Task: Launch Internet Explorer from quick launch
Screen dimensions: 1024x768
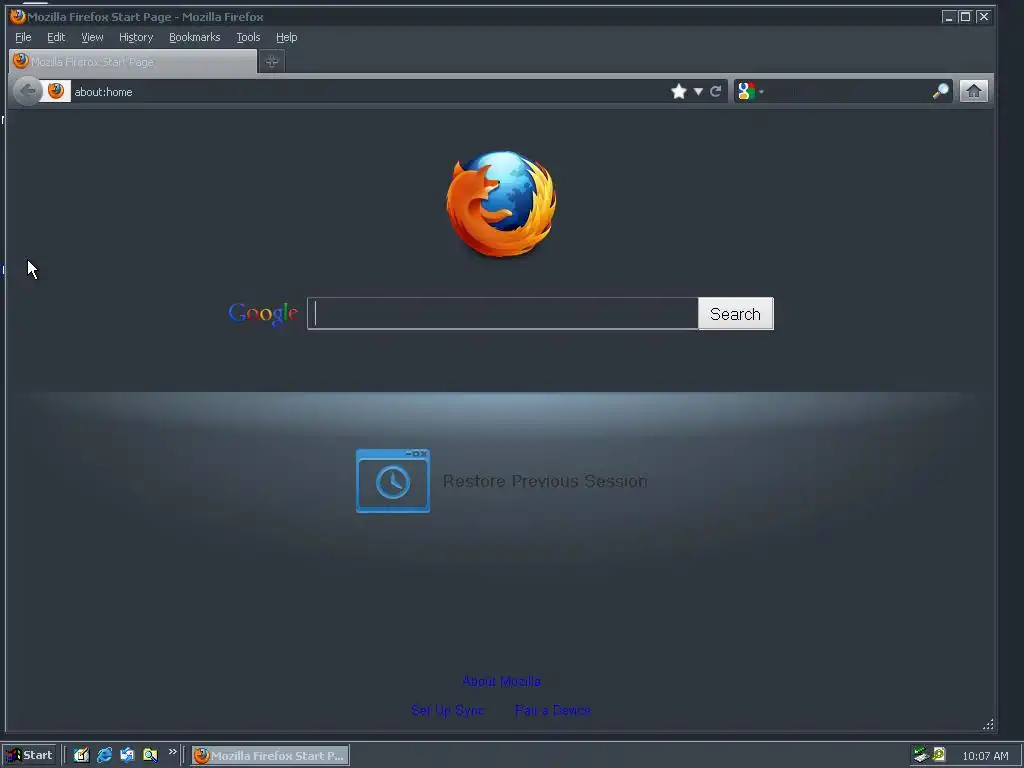Action: (x=104, y=755)
